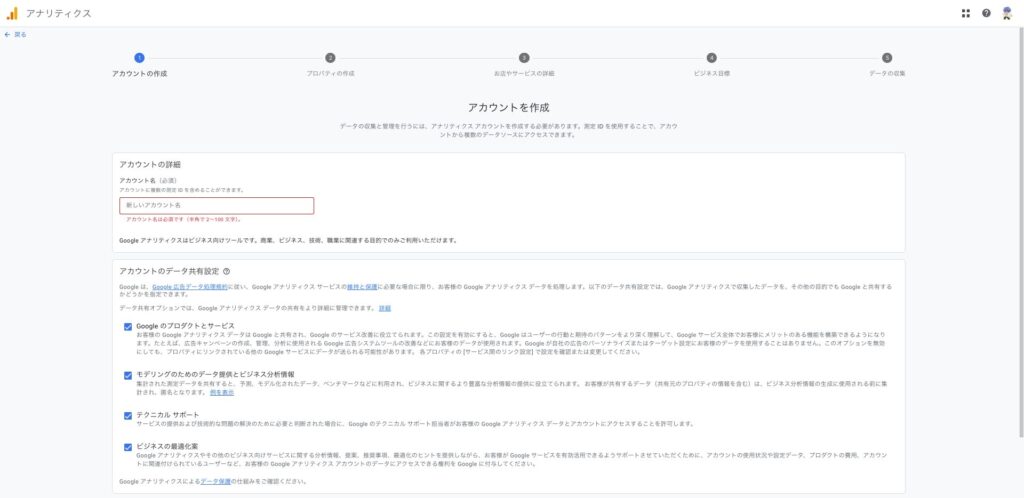
Task: Click the help icon beside アカウントのデータ共有設定
Action: pyautogui.click(x=227, y=272)
